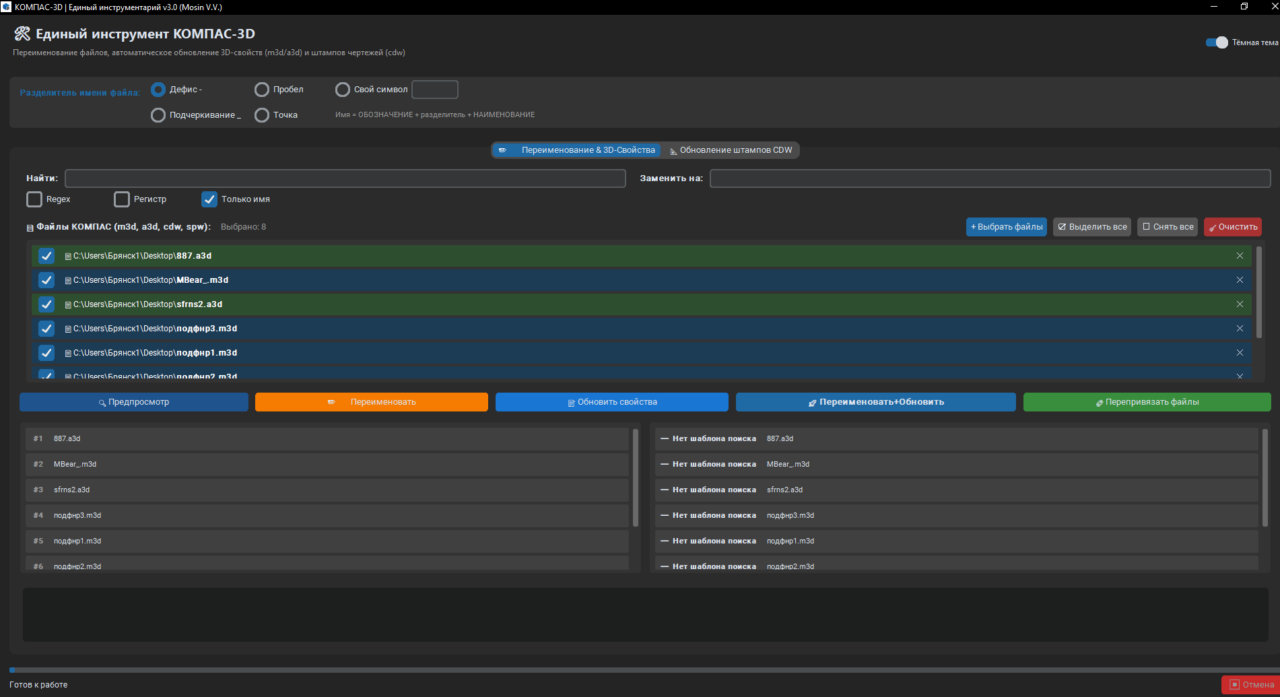Viewport: 1280px width, 697px height.
Task: Select preview row #2 MBear_.m3d
Action: 327,464
